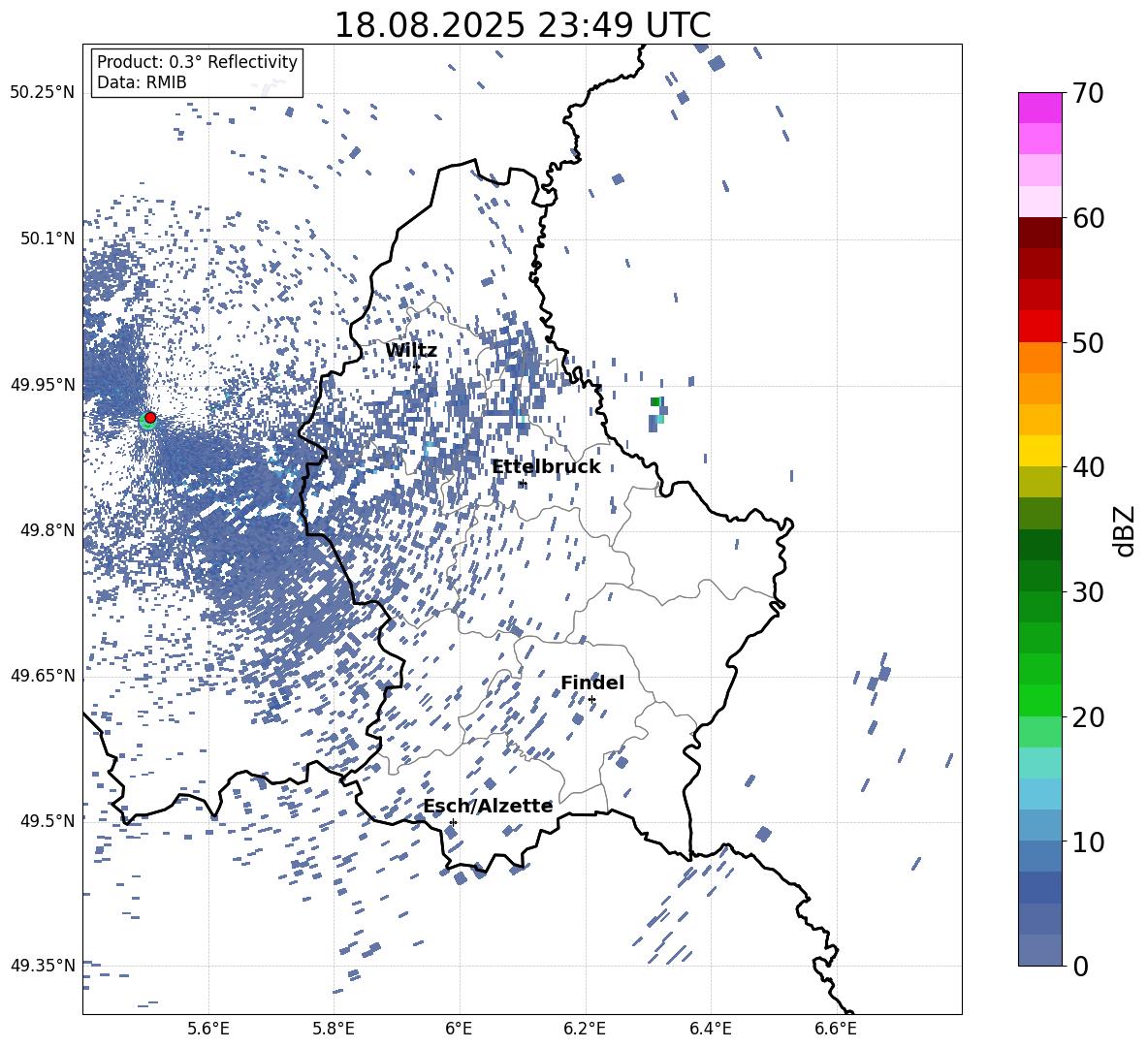1148x1048 pixels.
Task: Click the bright red colorbar swatch above 50
Action: click(x=1039, y=327)
